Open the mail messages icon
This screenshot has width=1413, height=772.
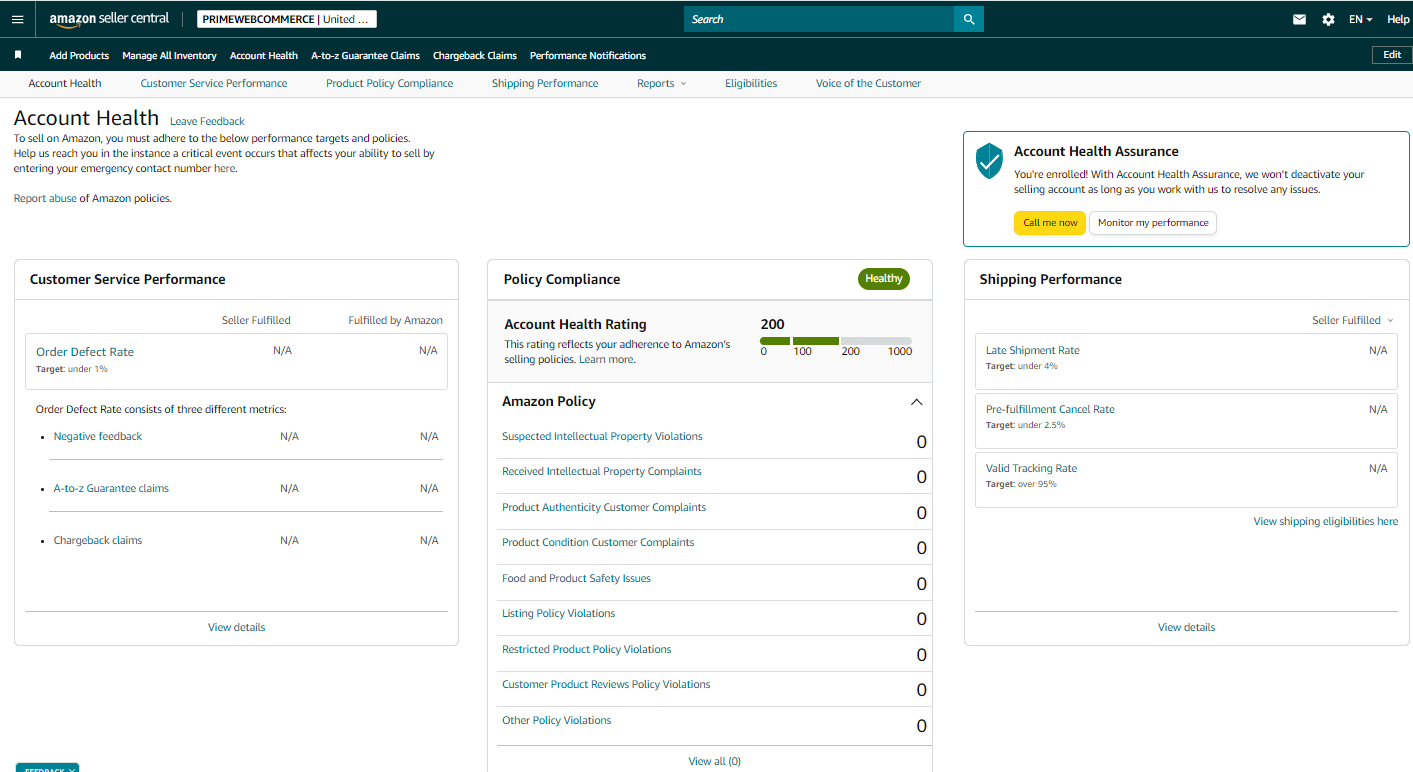(x=1299, y=19)
